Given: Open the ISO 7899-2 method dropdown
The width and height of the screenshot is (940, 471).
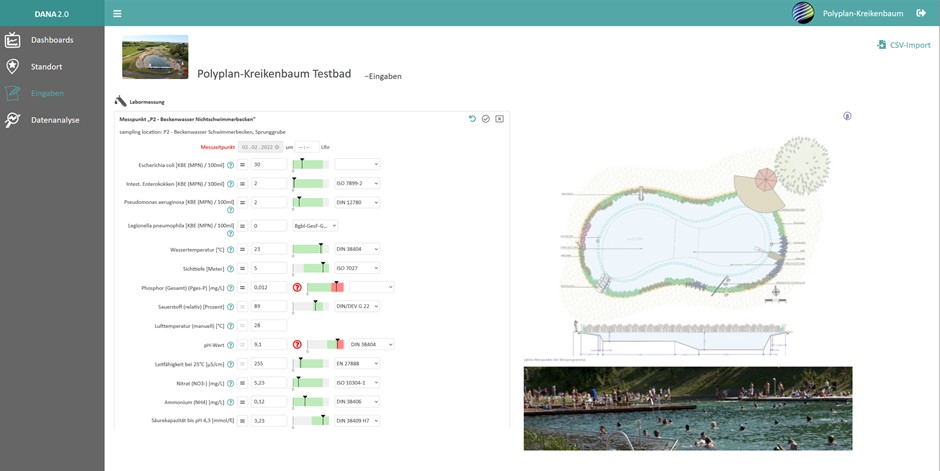Looking at the screenshot, I should [357, 184].
